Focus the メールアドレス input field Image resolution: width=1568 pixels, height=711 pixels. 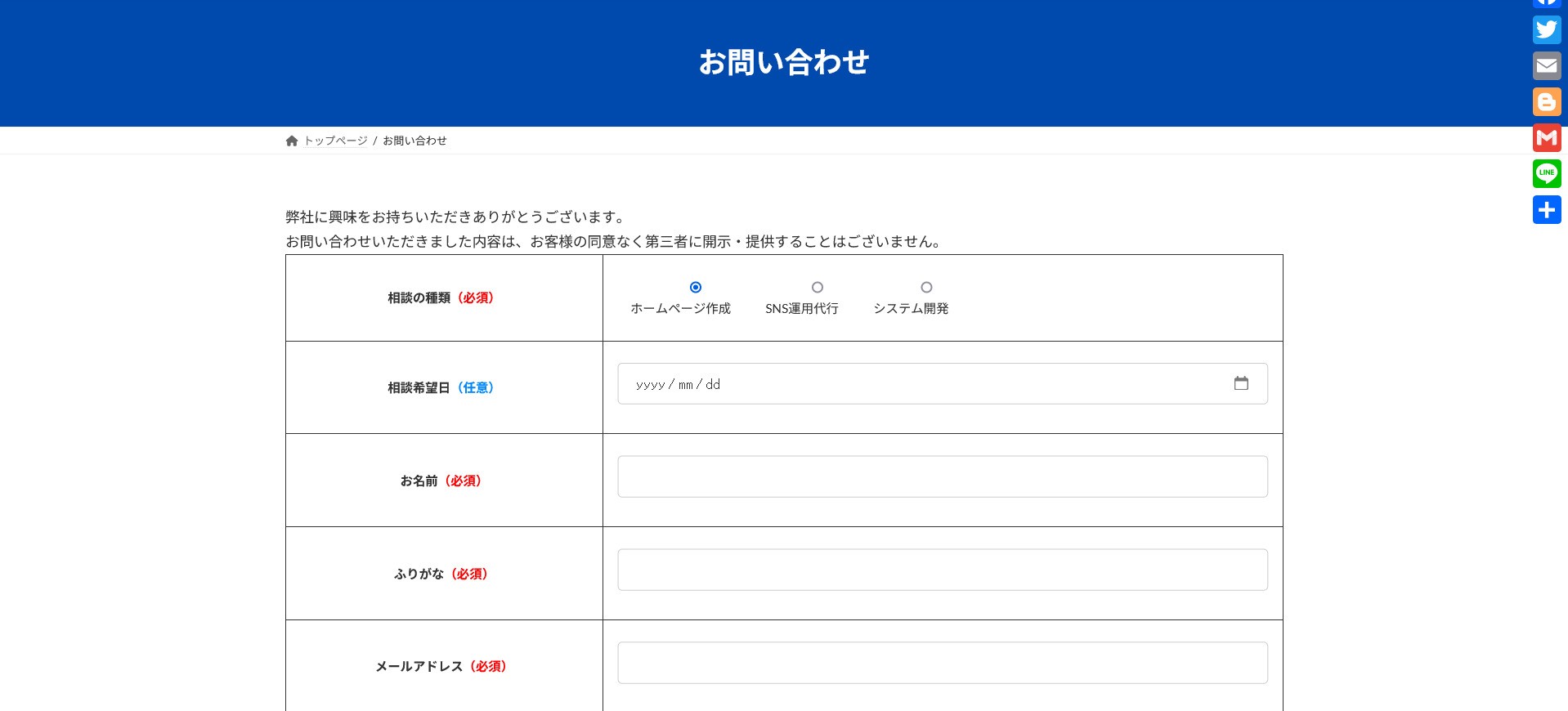pyautogui.click(x=942, y=663)
